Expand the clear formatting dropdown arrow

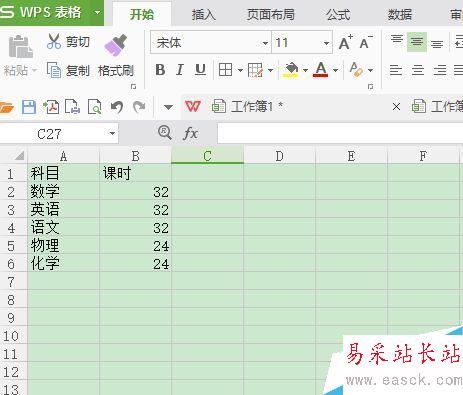pos(370,70)
